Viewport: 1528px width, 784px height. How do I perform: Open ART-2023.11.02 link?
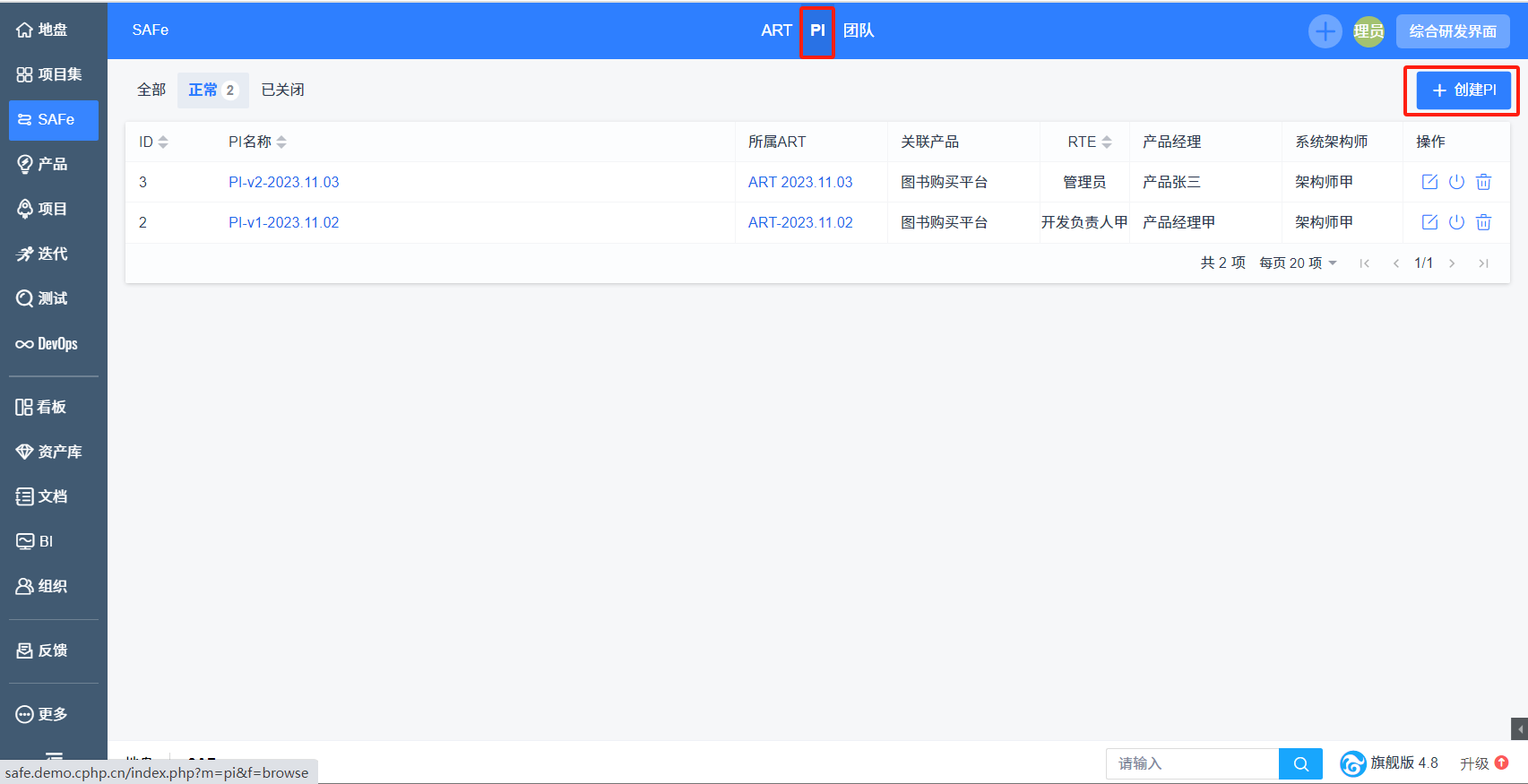(800, 222)
